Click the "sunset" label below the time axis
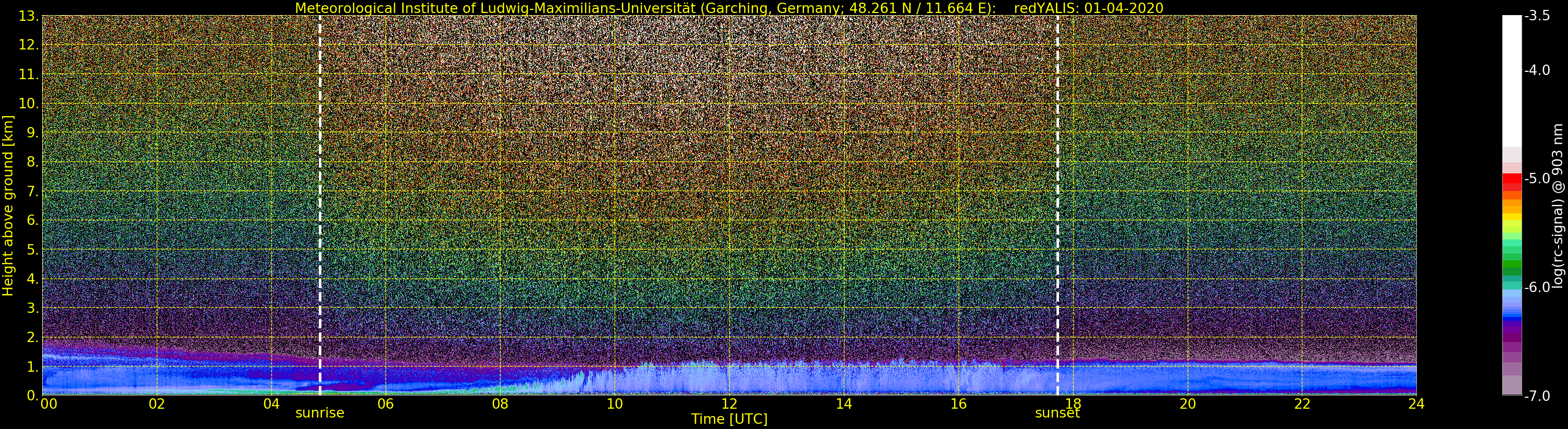 1057,413
